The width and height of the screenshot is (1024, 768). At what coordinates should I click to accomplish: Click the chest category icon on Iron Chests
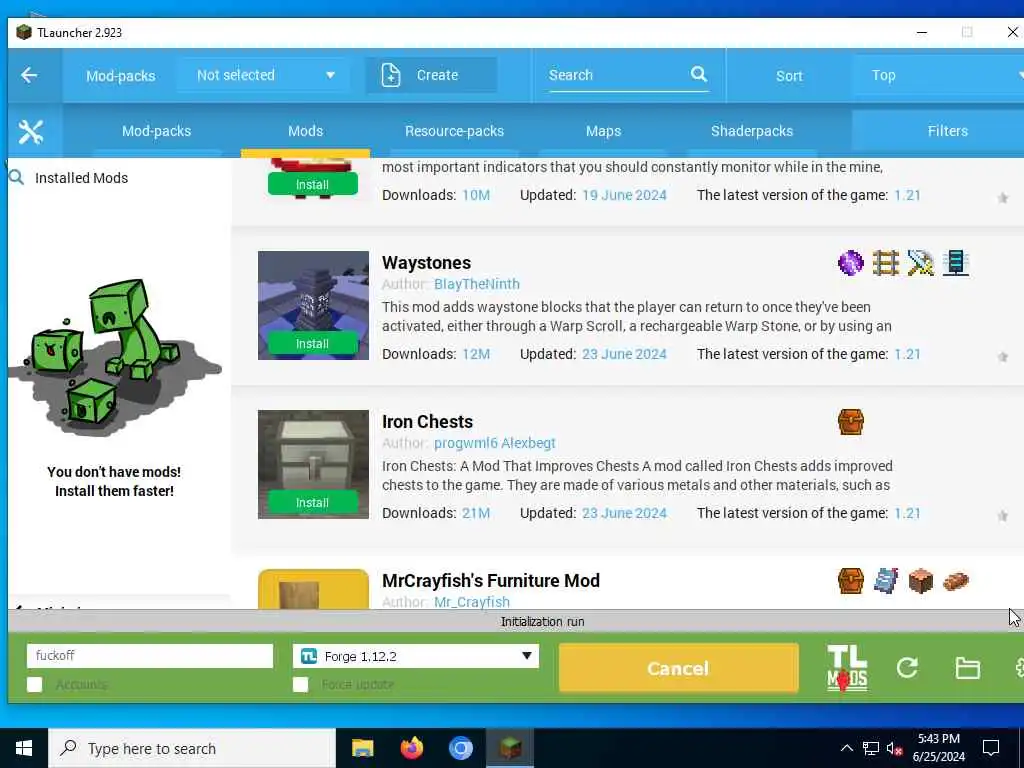850,422
